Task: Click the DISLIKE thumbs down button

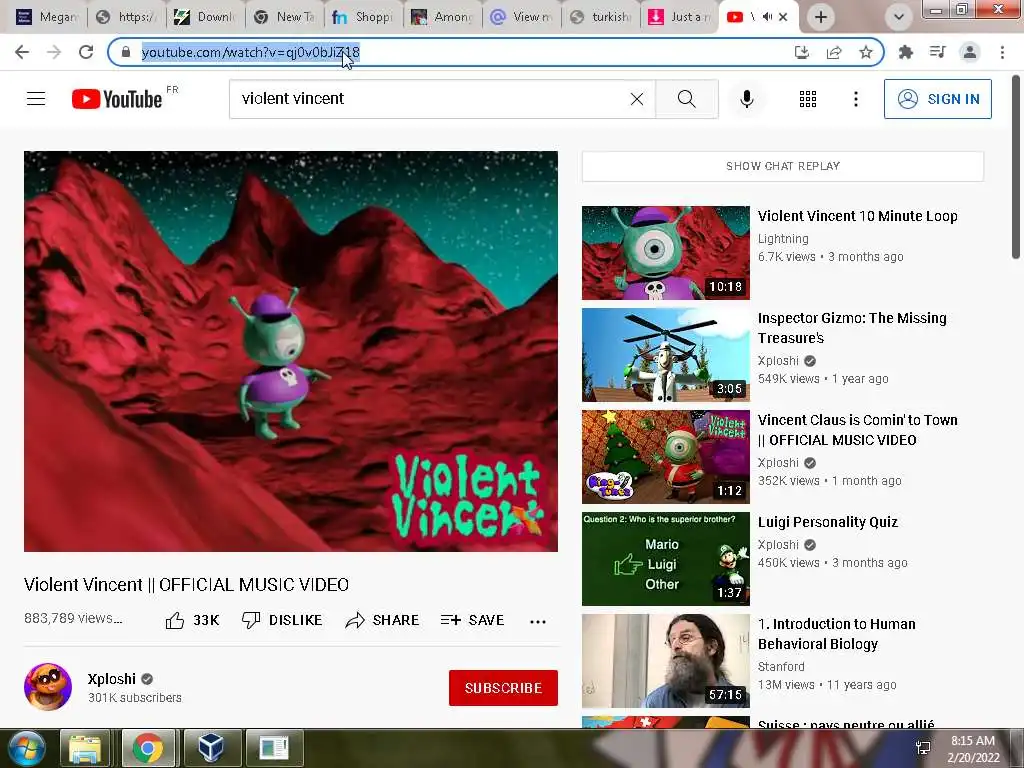Action: coord(281,620)
